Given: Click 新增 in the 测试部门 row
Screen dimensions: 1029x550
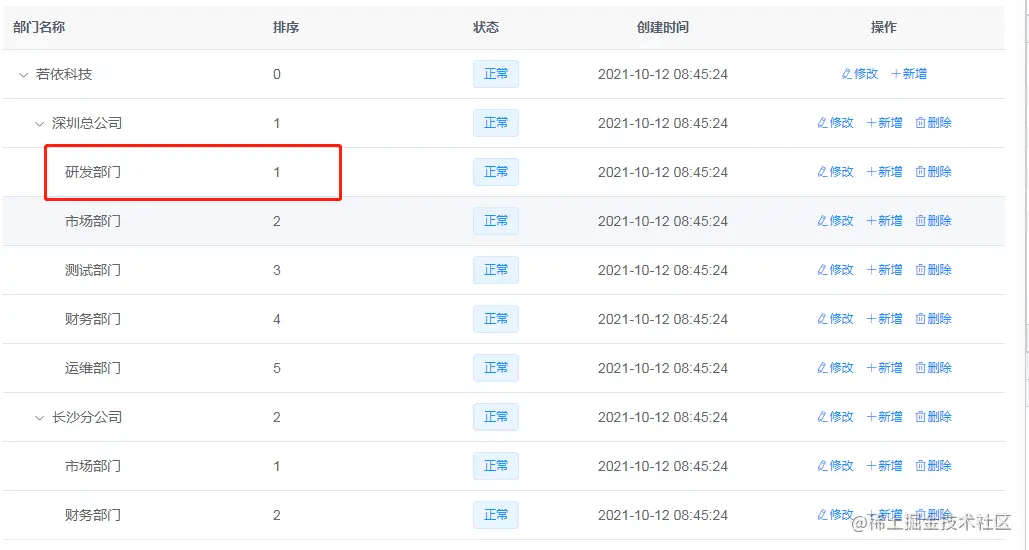Looking at the screenshot, I should (x=885, y=270).
